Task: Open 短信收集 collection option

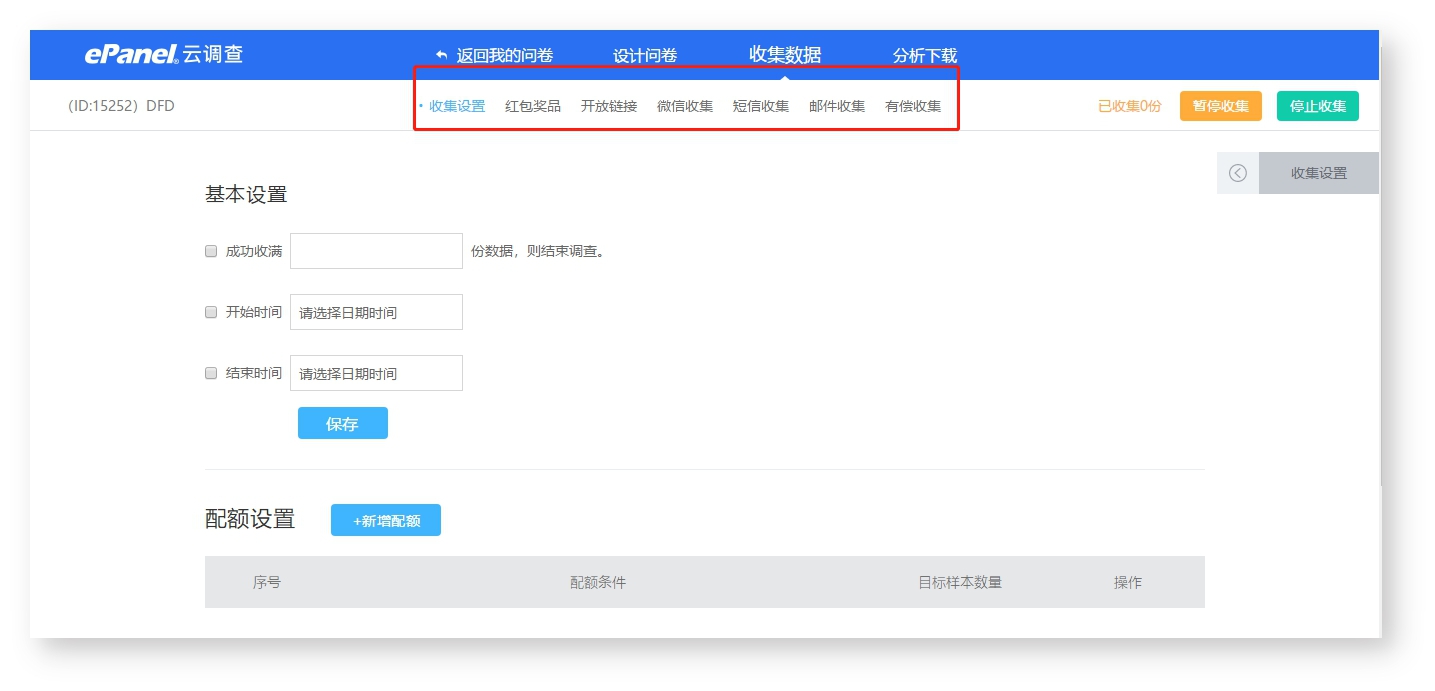Action: [761, 106]
